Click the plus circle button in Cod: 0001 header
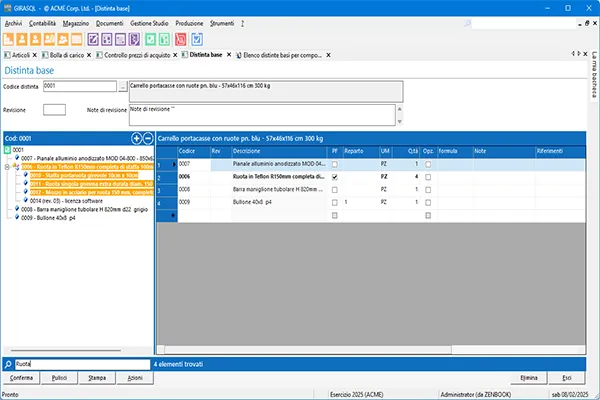This screenshot has width=600, height=400. click(136, 138)
